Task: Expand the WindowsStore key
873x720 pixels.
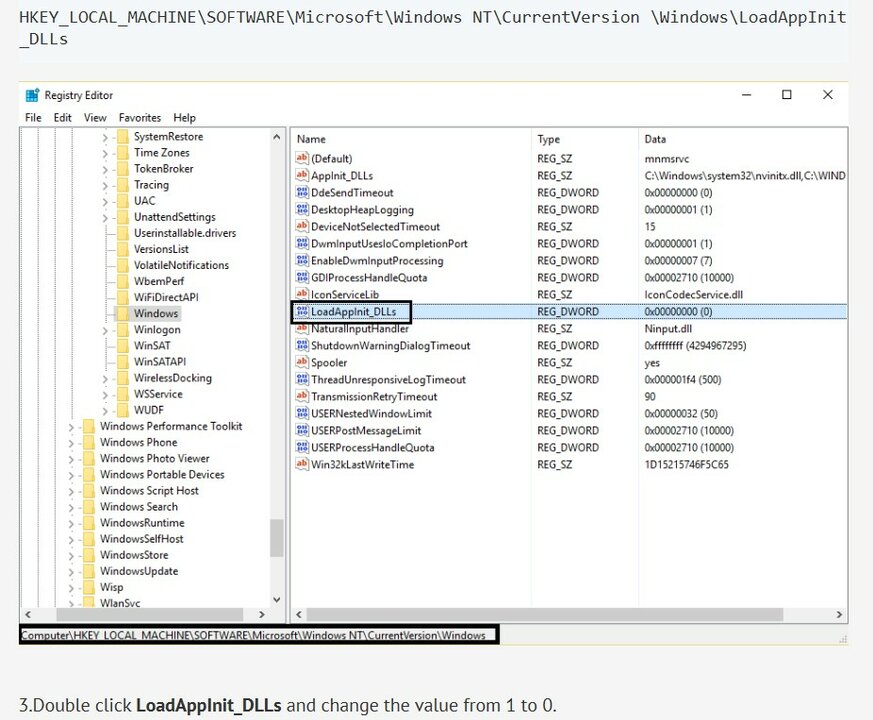Action: point(71,556)
